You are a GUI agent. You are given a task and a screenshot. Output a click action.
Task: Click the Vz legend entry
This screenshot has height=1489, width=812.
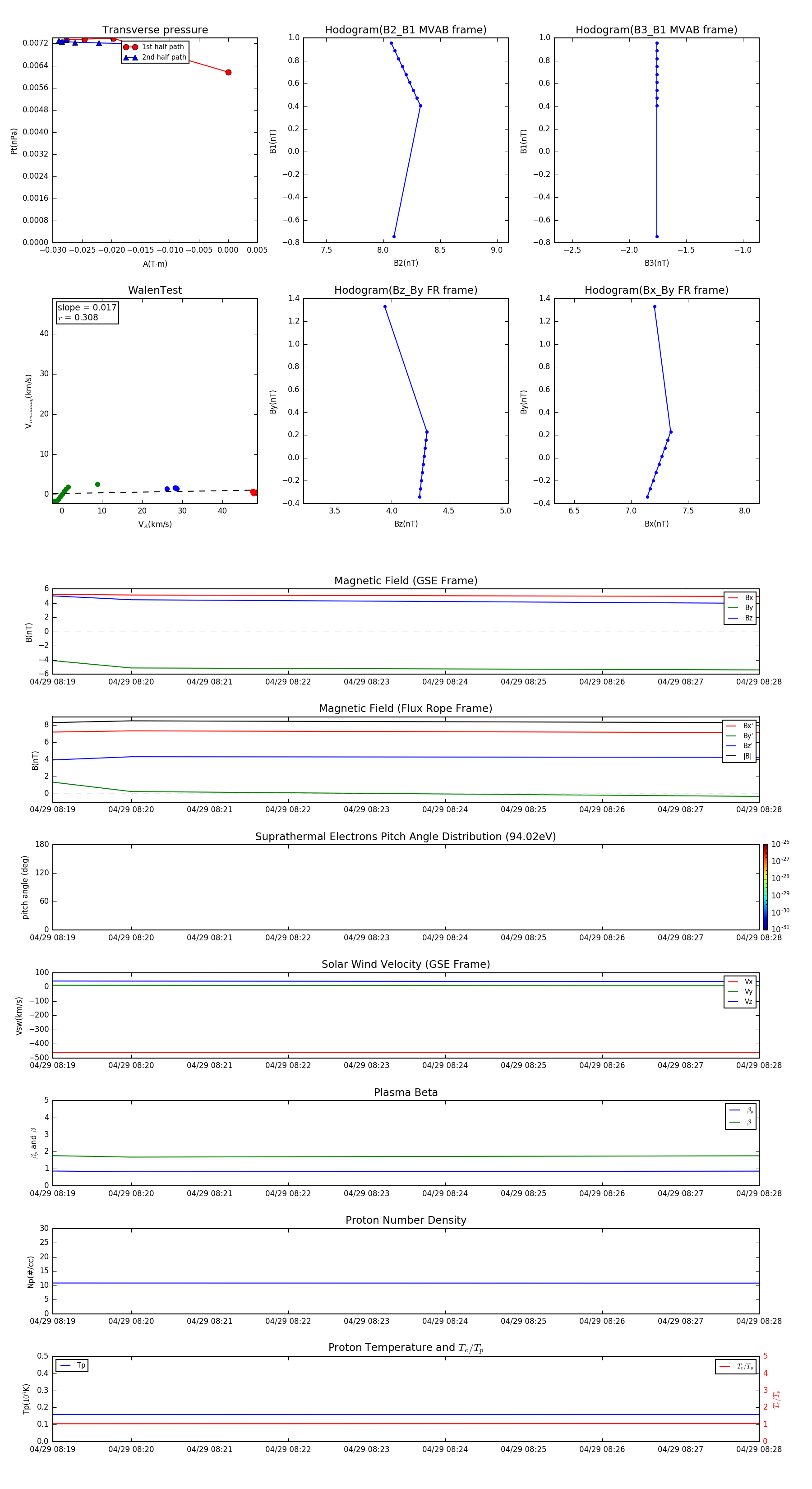coord(740,1002)
